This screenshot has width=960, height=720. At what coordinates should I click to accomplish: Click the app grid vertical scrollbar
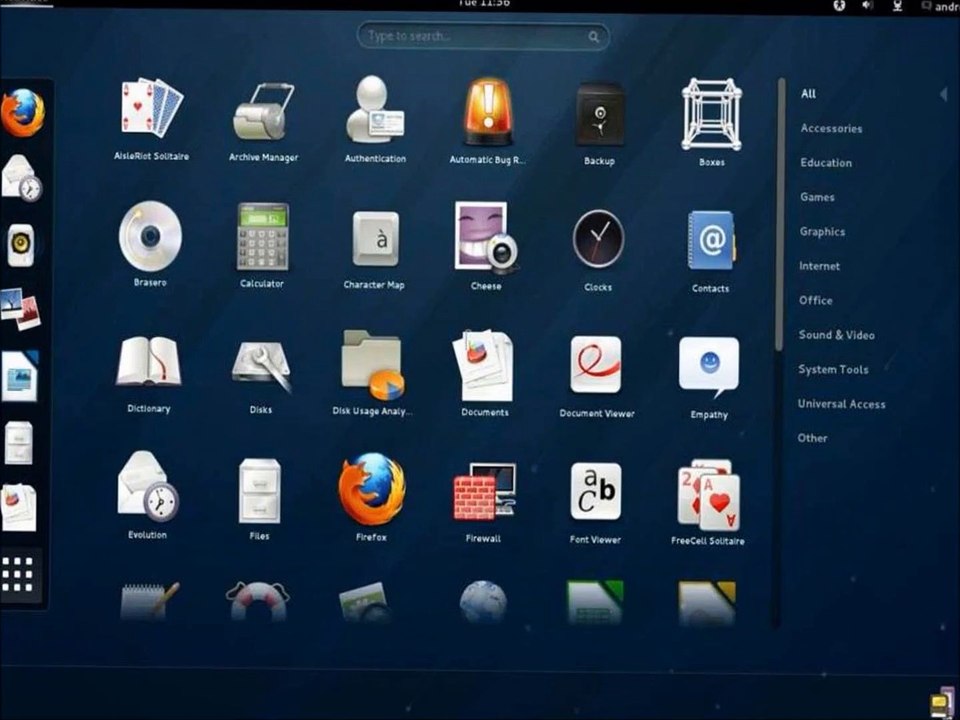(x=779, y=214)
